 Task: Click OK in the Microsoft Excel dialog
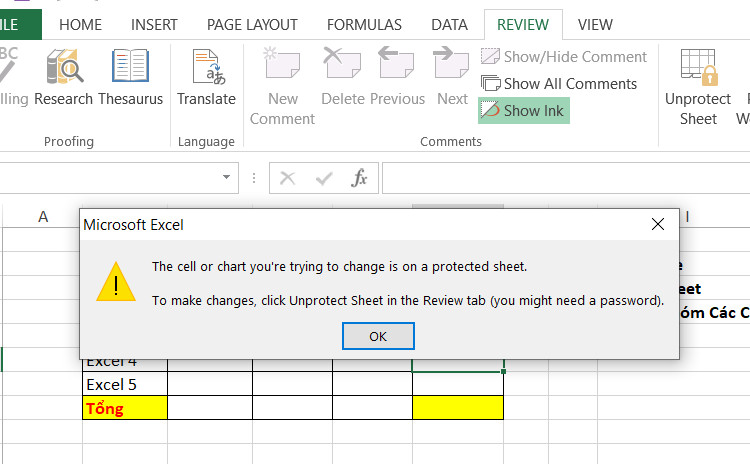pyautogui.click(x=378, y=336)
